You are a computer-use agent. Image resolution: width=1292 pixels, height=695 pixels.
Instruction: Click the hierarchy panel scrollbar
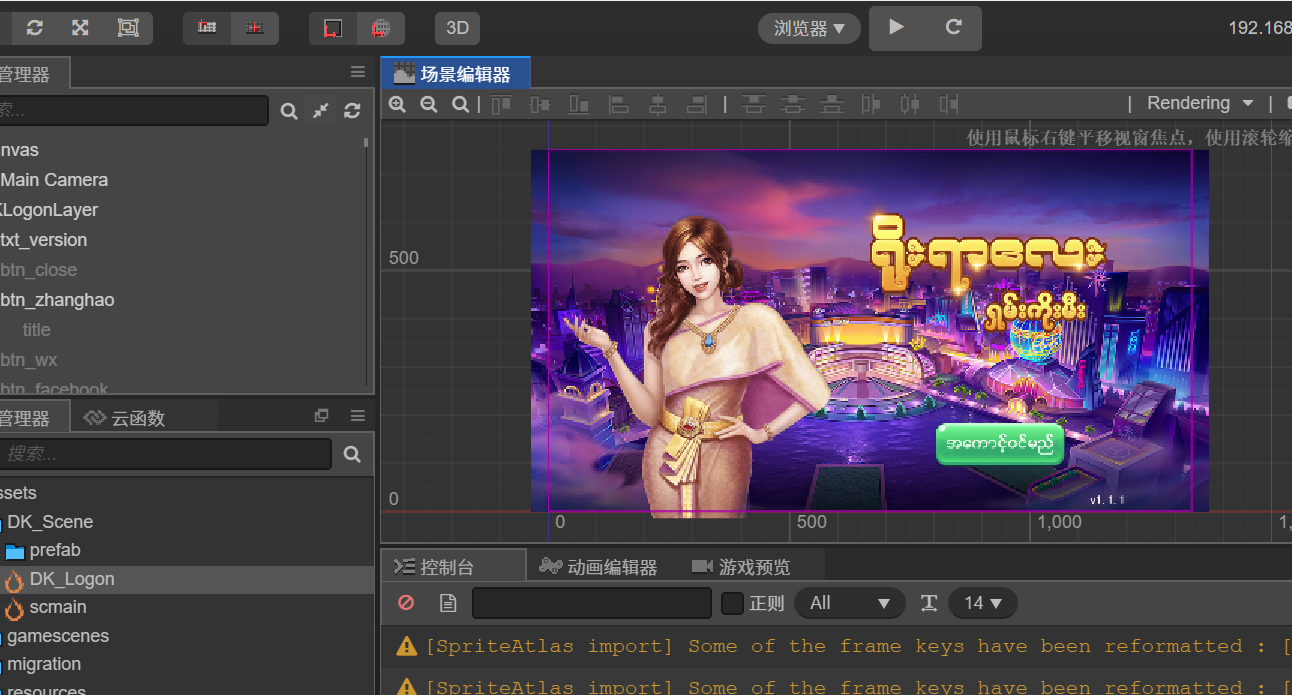click(x=366, y=142)
